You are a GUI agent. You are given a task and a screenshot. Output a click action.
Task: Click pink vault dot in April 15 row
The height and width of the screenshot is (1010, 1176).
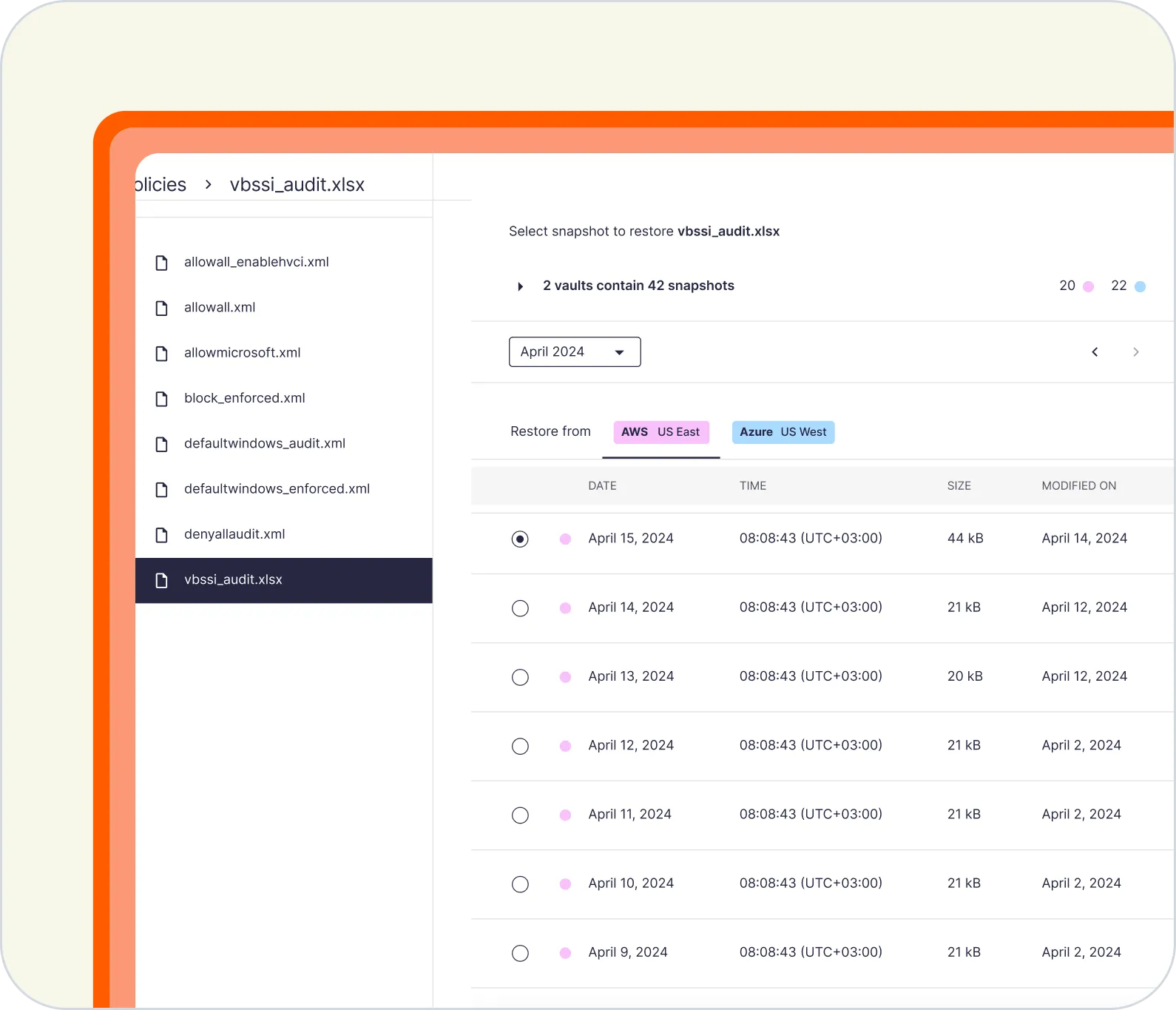point(565,539)
